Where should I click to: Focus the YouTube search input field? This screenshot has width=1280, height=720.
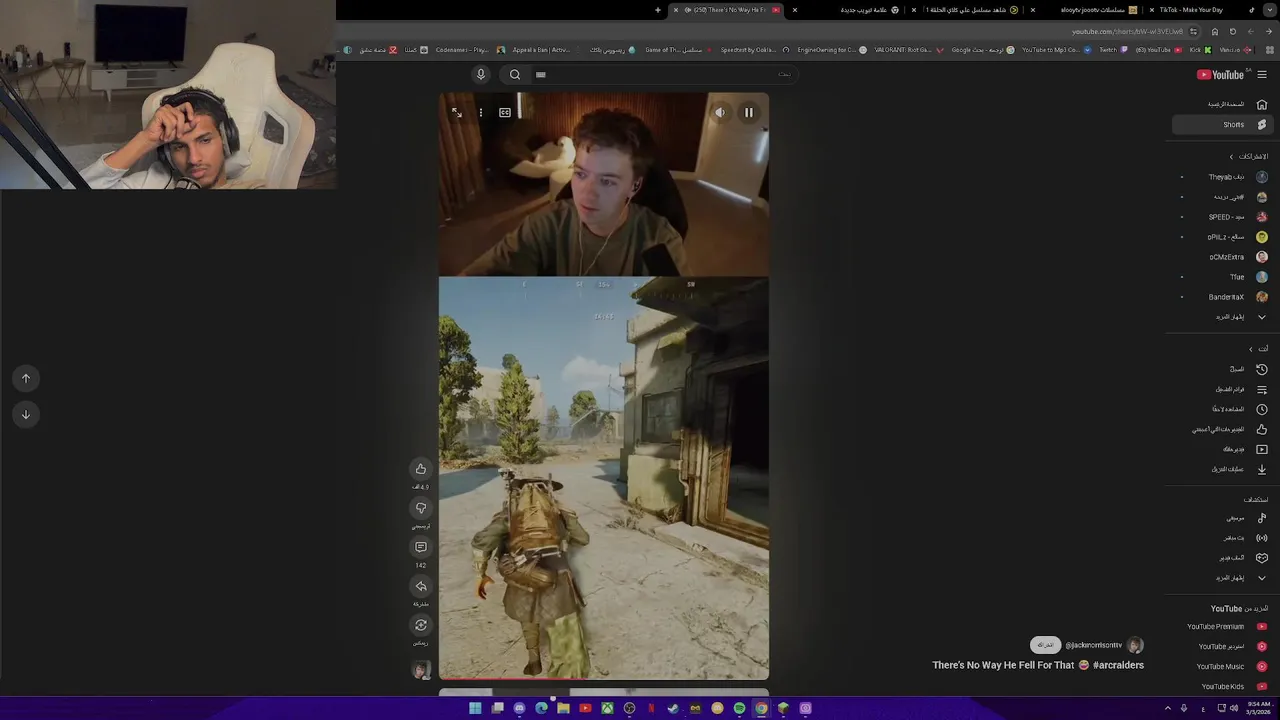[665, 74]
